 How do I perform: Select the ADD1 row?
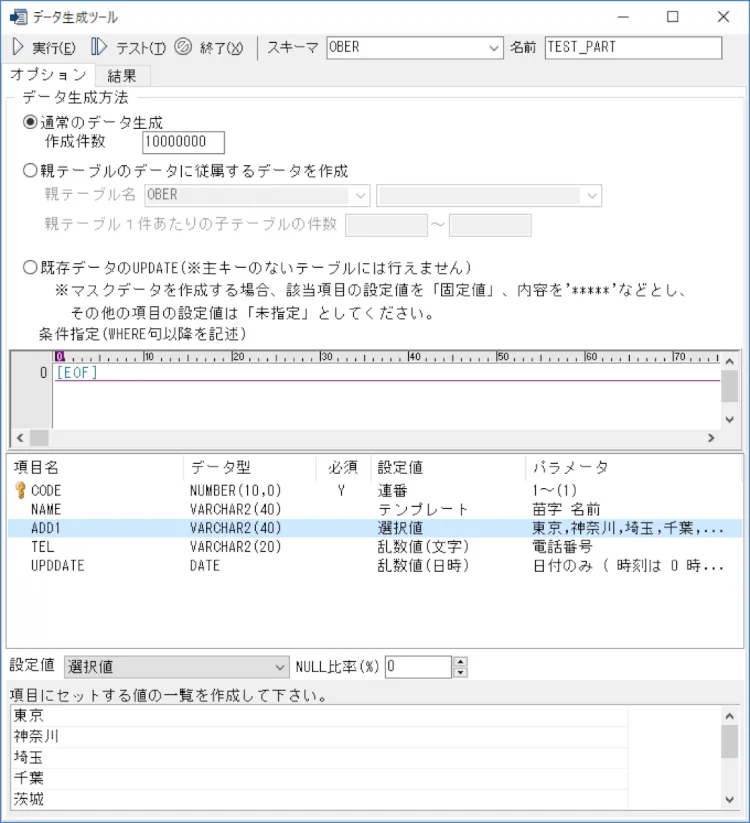point(375,528)
